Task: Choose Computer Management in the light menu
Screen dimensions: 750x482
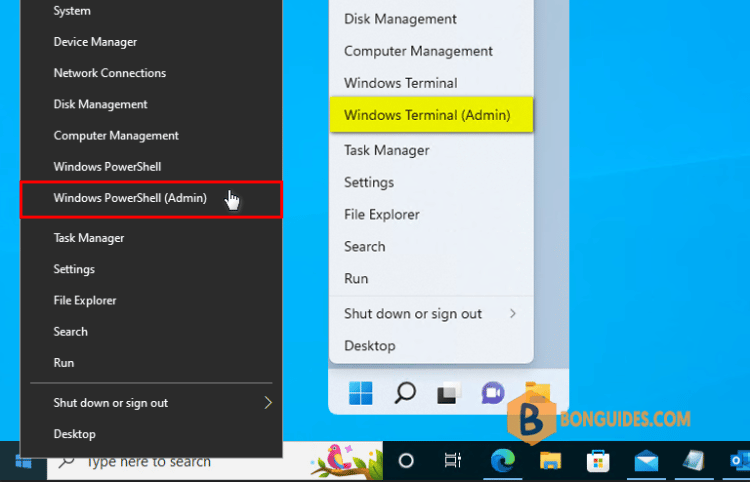Action: (x=418, y=51)
